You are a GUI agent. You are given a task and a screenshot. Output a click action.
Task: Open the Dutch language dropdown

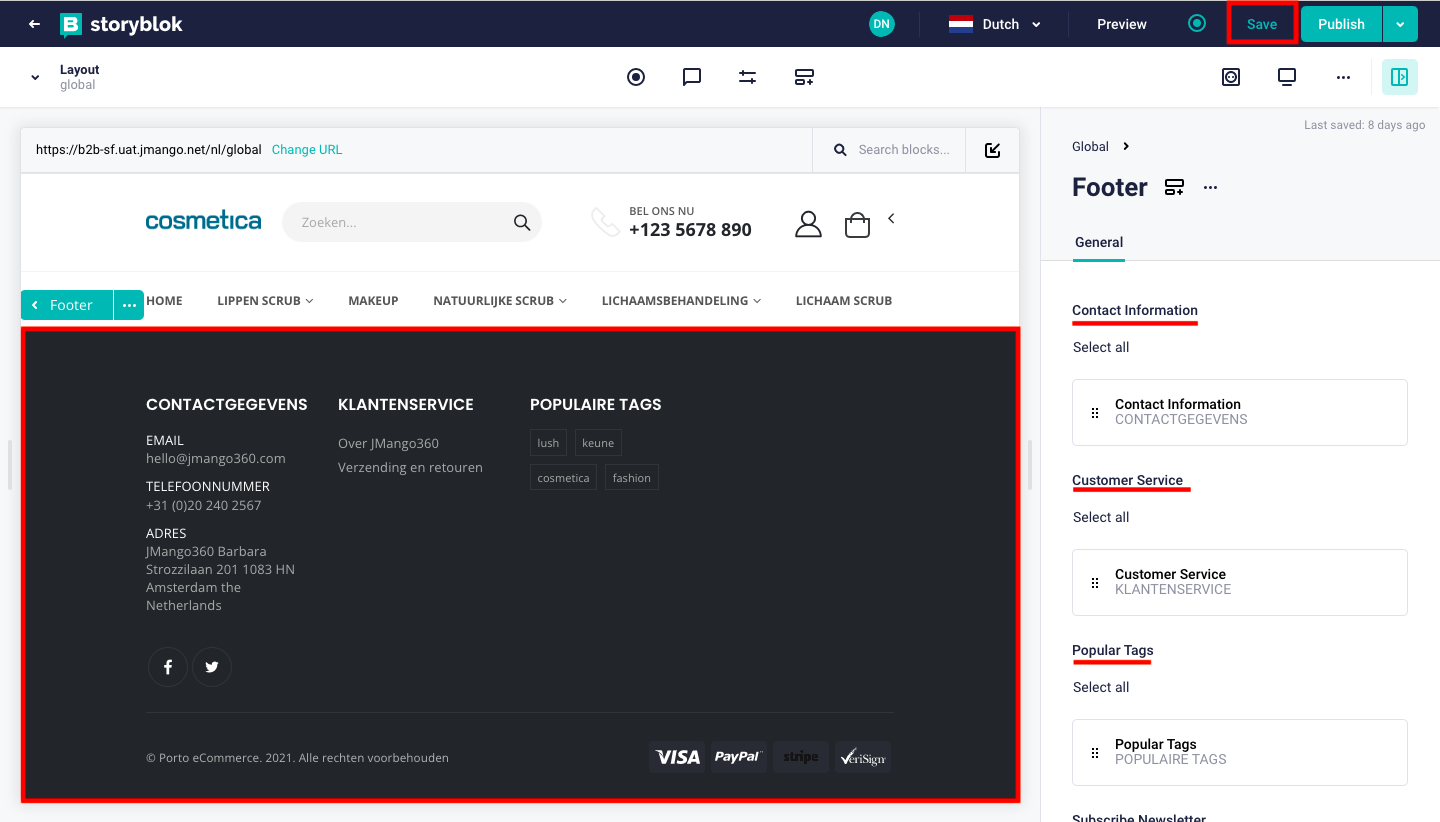pyautogui.click(x=994, y=24)
